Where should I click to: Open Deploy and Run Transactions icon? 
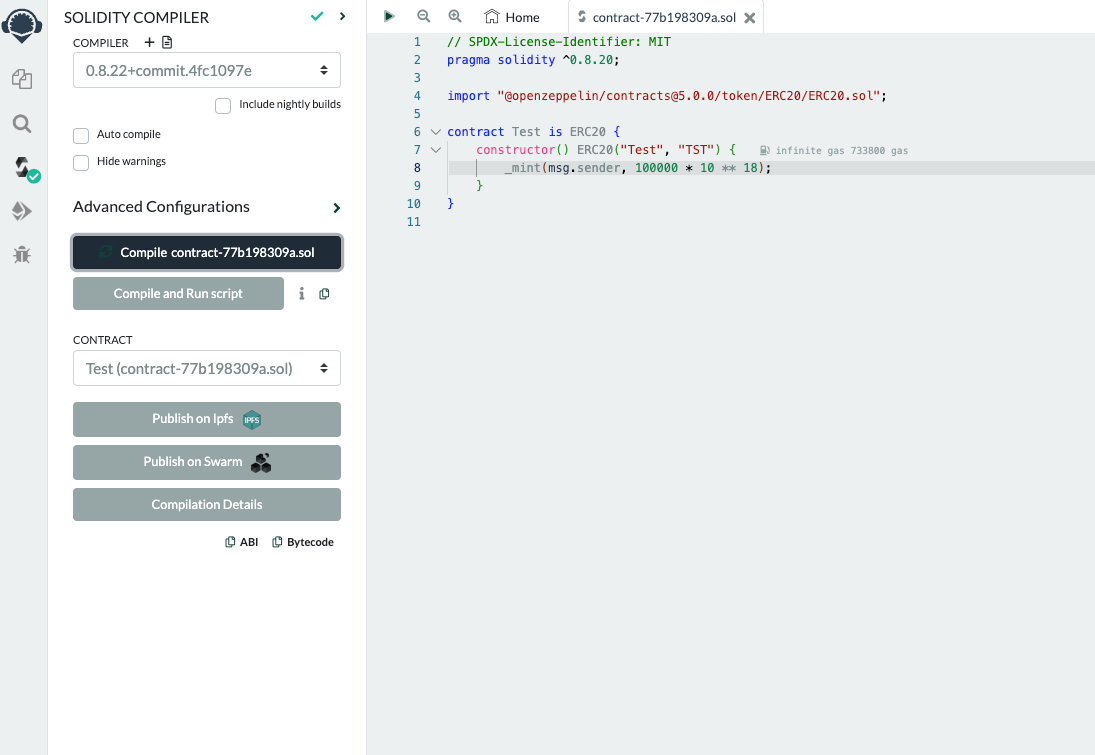click(22, 211)
